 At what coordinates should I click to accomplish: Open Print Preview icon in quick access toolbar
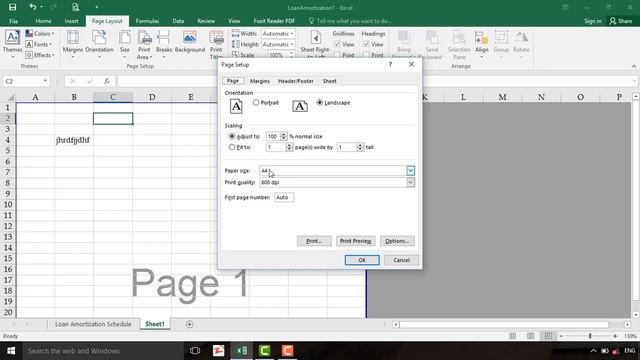pyautogui.click(x=76, y=7)
